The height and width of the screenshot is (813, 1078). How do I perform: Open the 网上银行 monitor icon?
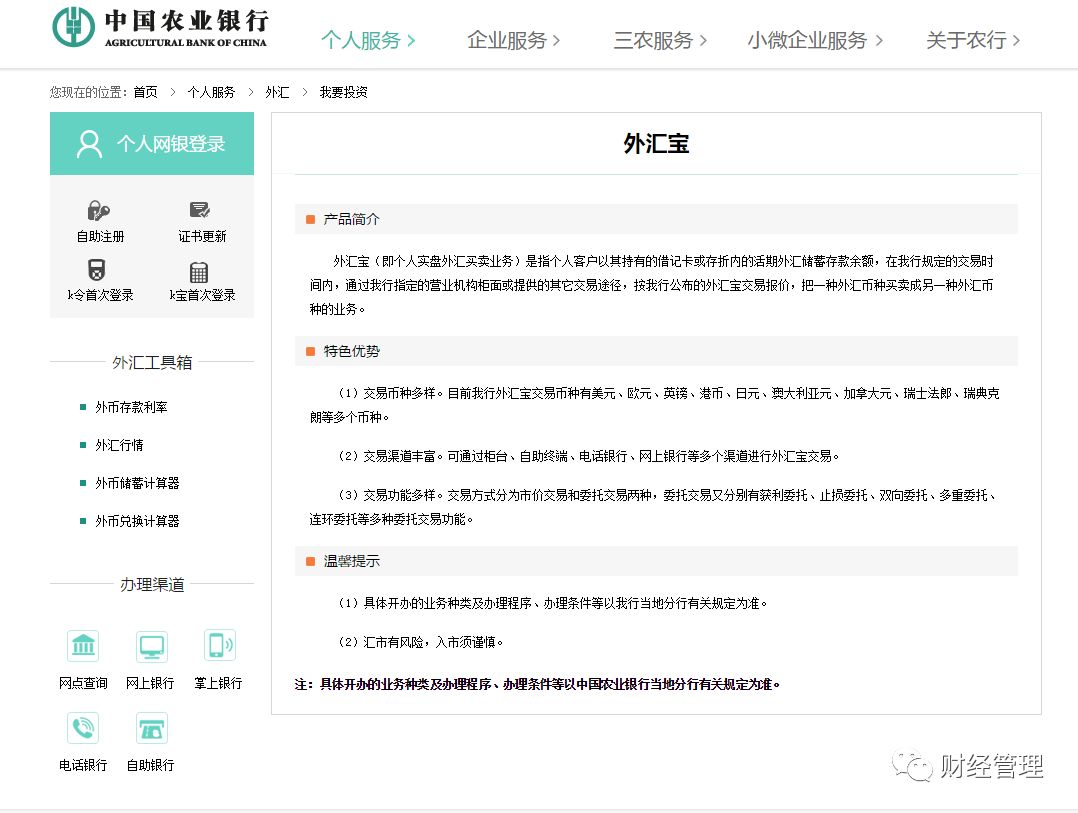click(x=151, y=646)
